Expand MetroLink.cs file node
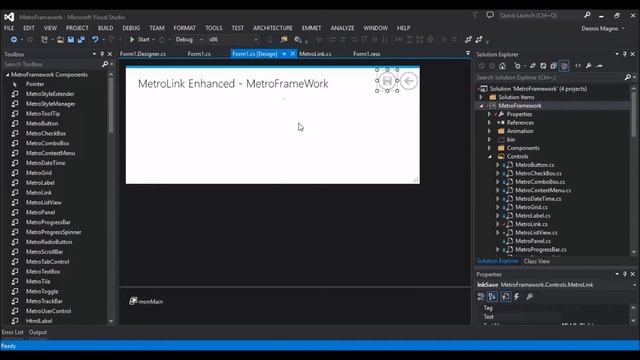This screenshot has width=640, height=360. click(x=498, y=224)
